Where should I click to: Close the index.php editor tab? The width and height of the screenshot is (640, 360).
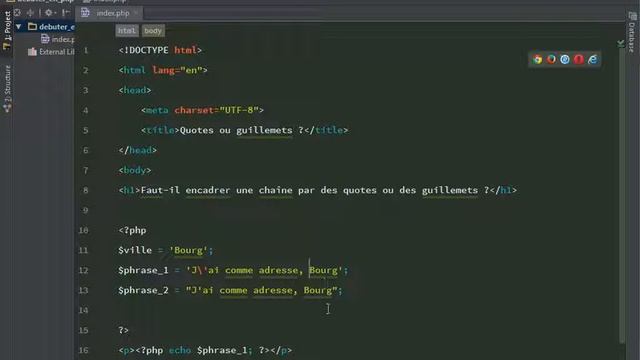click(136, 13)
